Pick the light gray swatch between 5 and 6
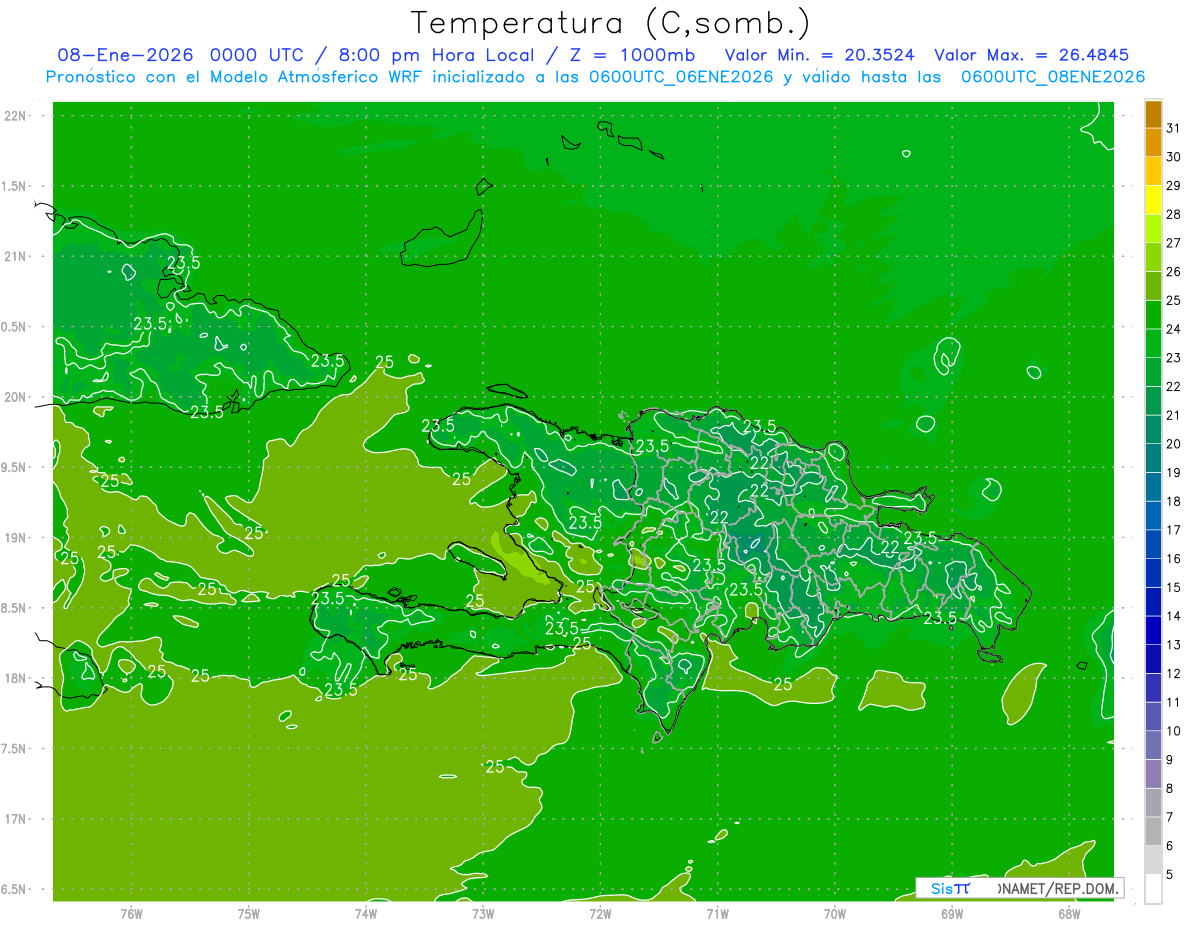This screenshot has width=1200, height=927. [x=1153, y=860]
